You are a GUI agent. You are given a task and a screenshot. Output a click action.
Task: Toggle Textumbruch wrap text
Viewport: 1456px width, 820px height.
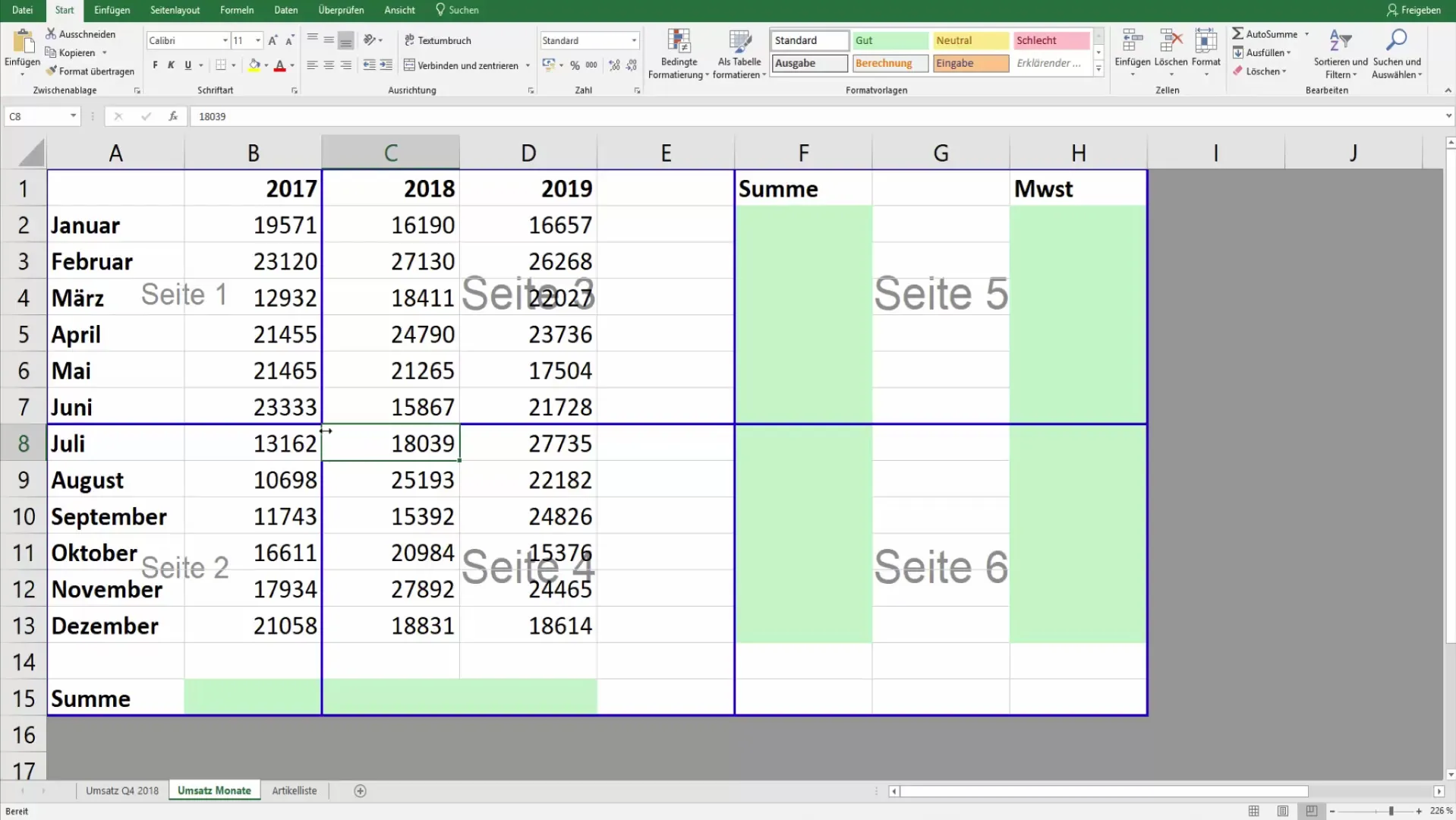[438, 40]
